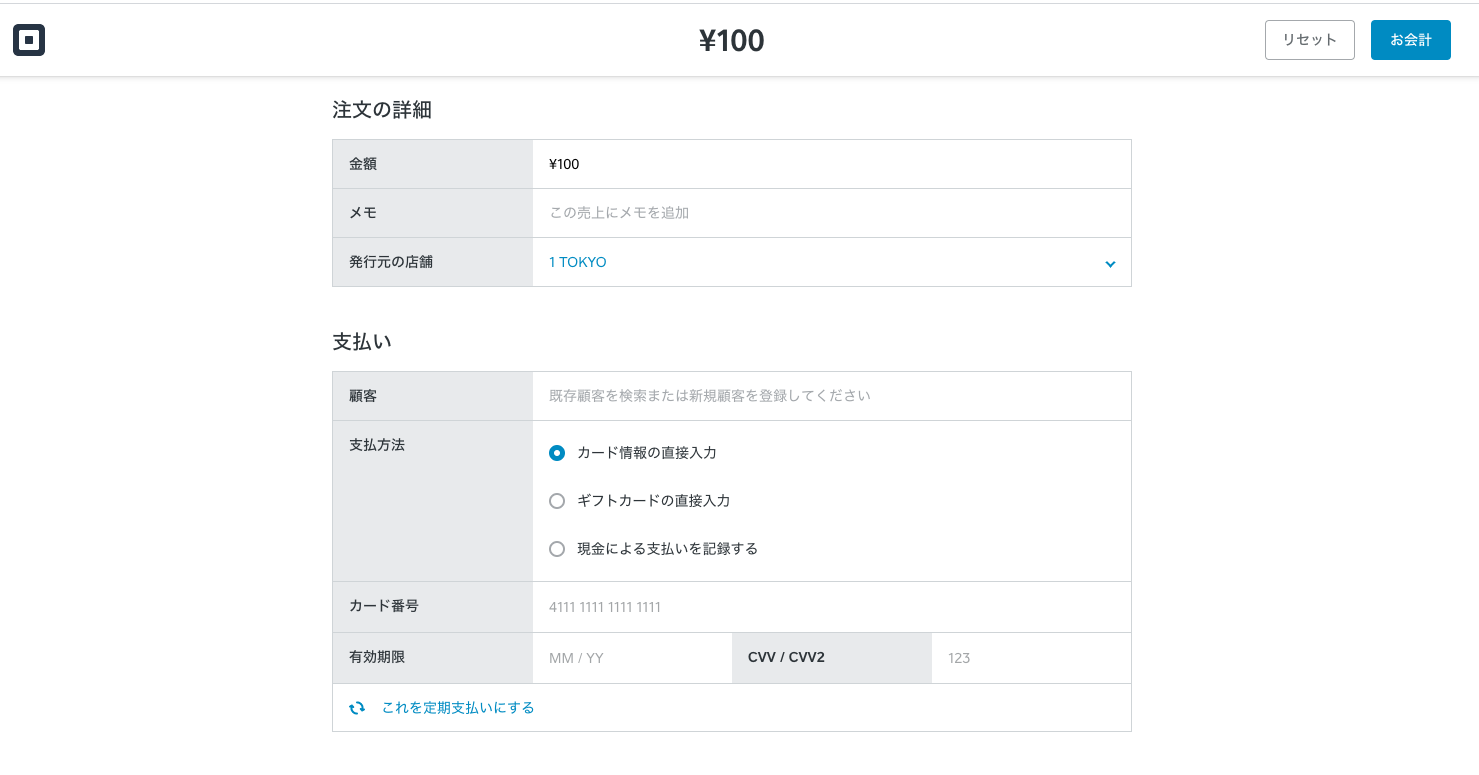
Task: Select カード情報の直接入力 payment method
Action: (x=557, y=453)
